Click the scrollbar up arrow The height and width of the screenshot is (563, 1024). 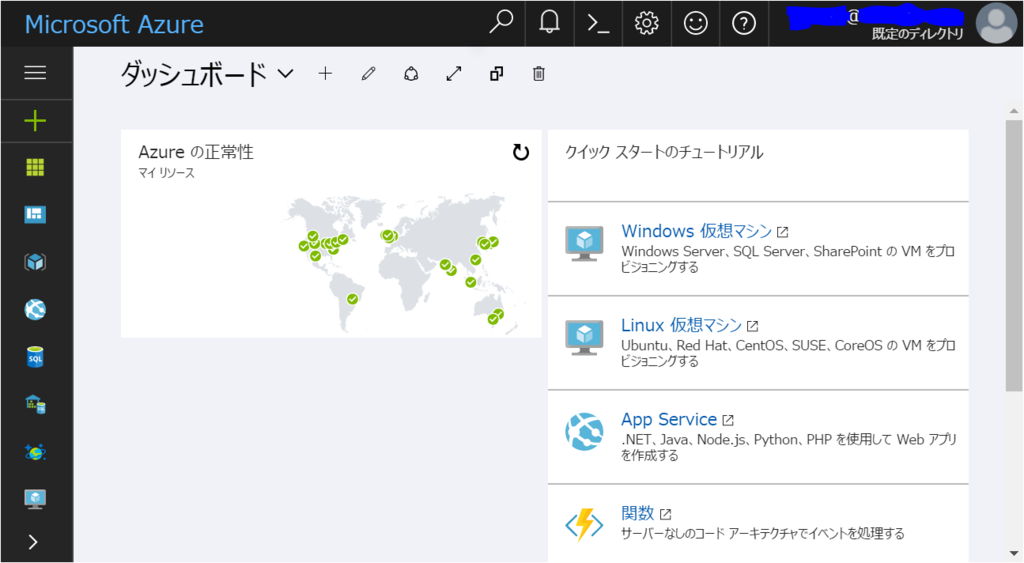[x=1014, y=111]
